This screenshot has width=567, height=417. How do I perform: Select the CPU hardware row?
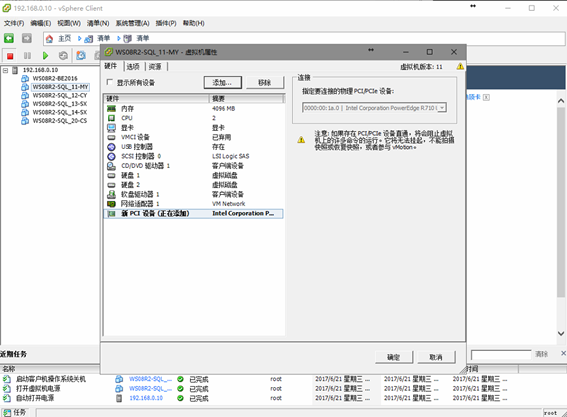pos(193,118)
